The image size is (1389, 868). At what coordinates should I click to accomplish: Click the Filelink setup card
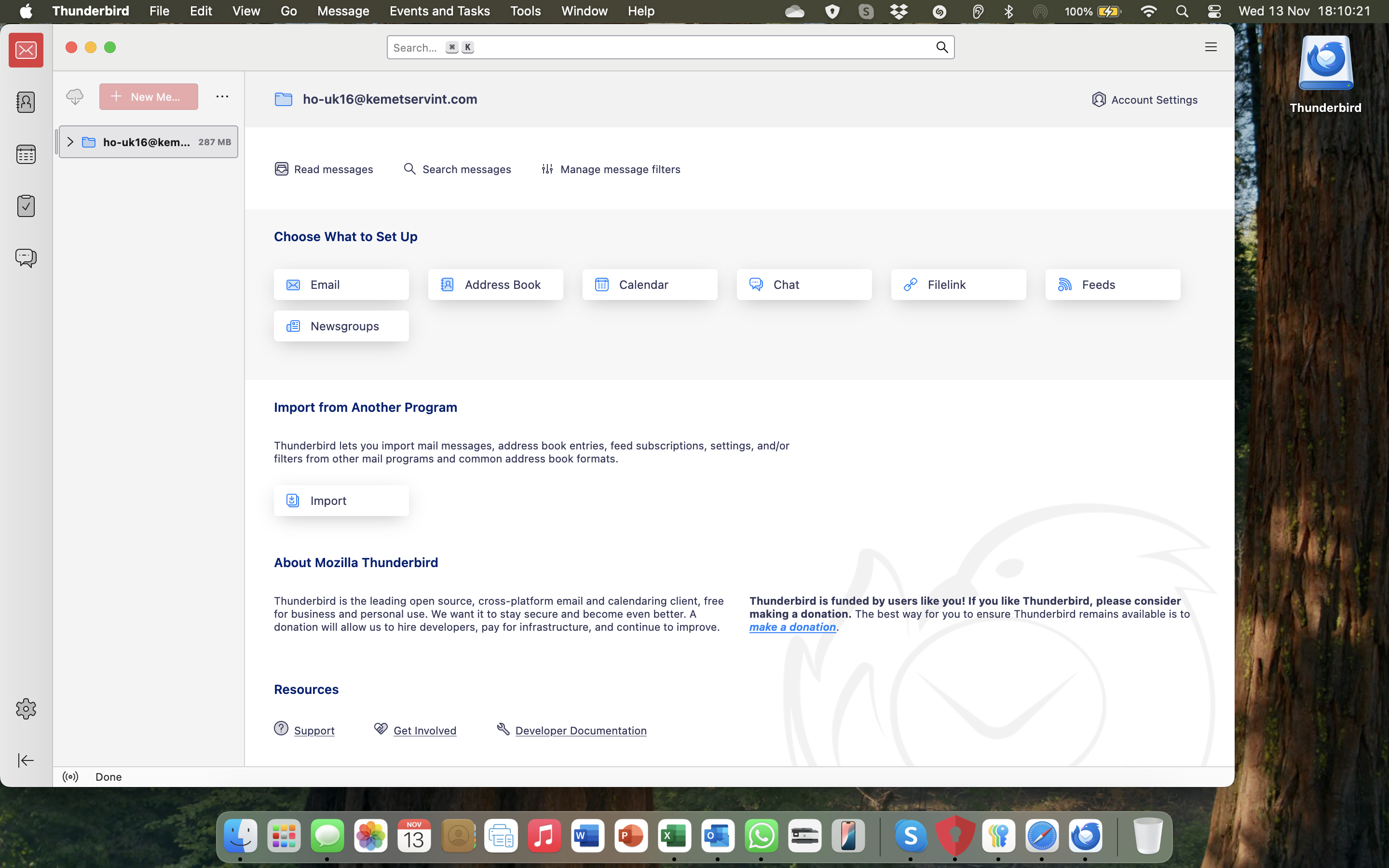(958, 285)
